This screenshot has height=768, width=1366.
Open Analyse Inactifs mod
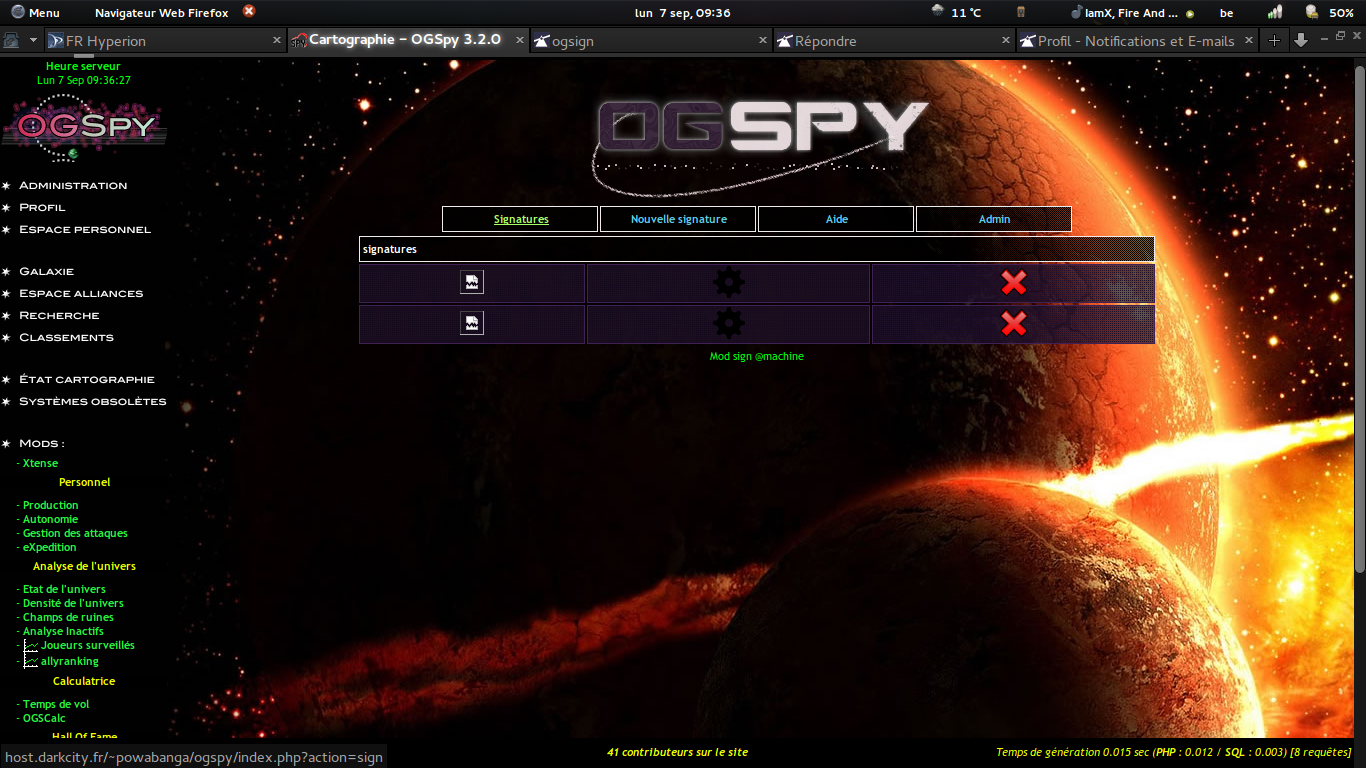pos(63,631)
